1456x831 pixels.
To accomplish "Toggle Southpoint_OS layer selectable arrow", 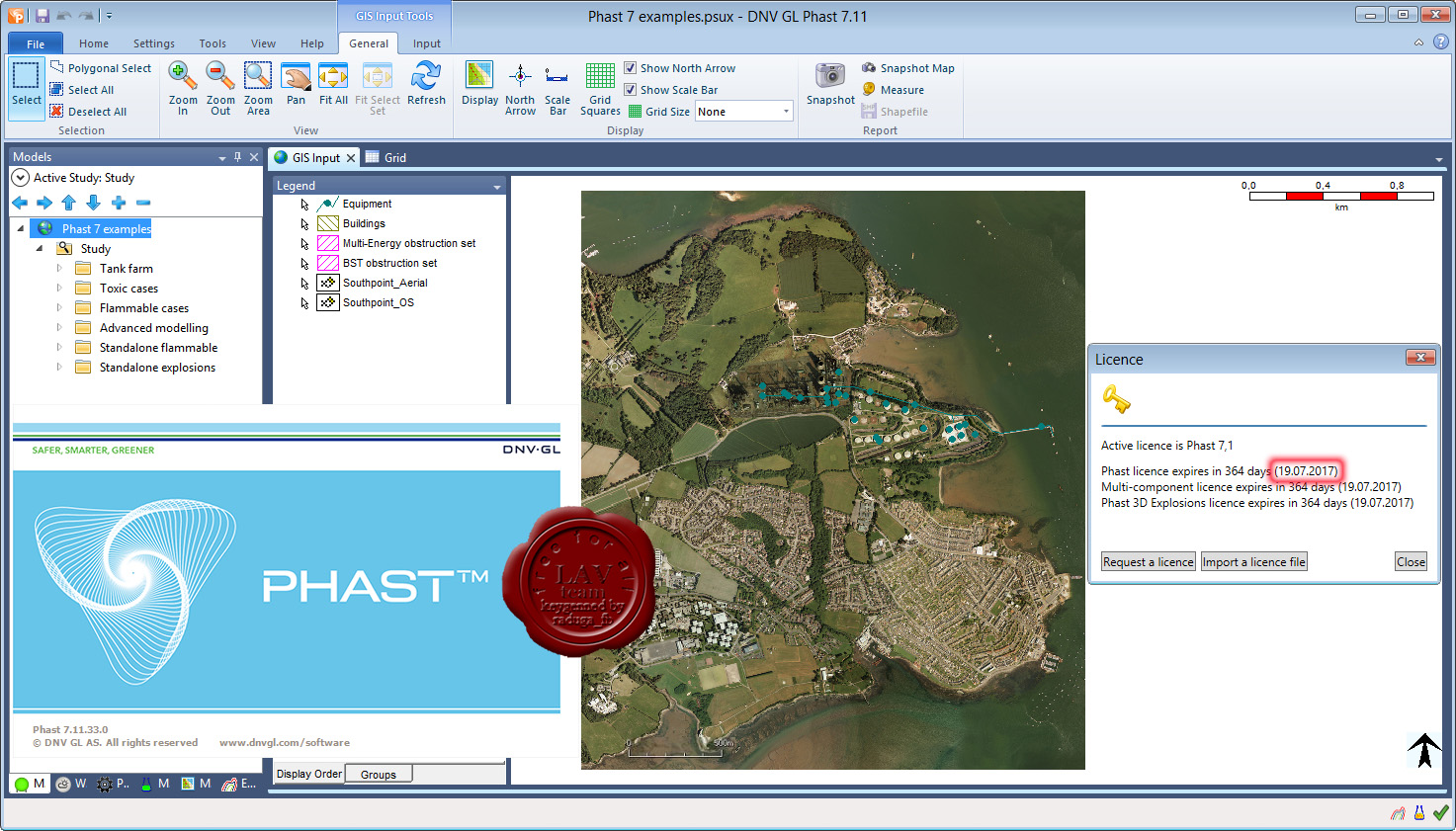I will pos(304,303).
